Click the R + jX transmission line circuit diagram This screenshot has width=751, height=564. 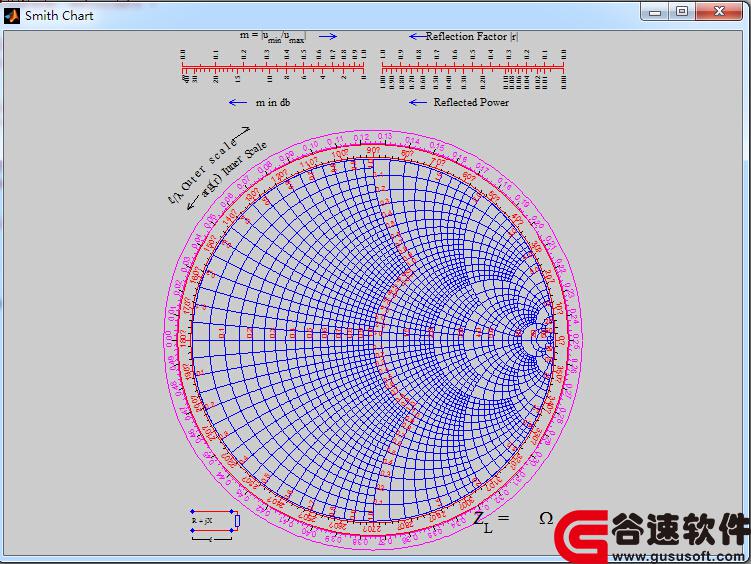(x=215, y=525)
